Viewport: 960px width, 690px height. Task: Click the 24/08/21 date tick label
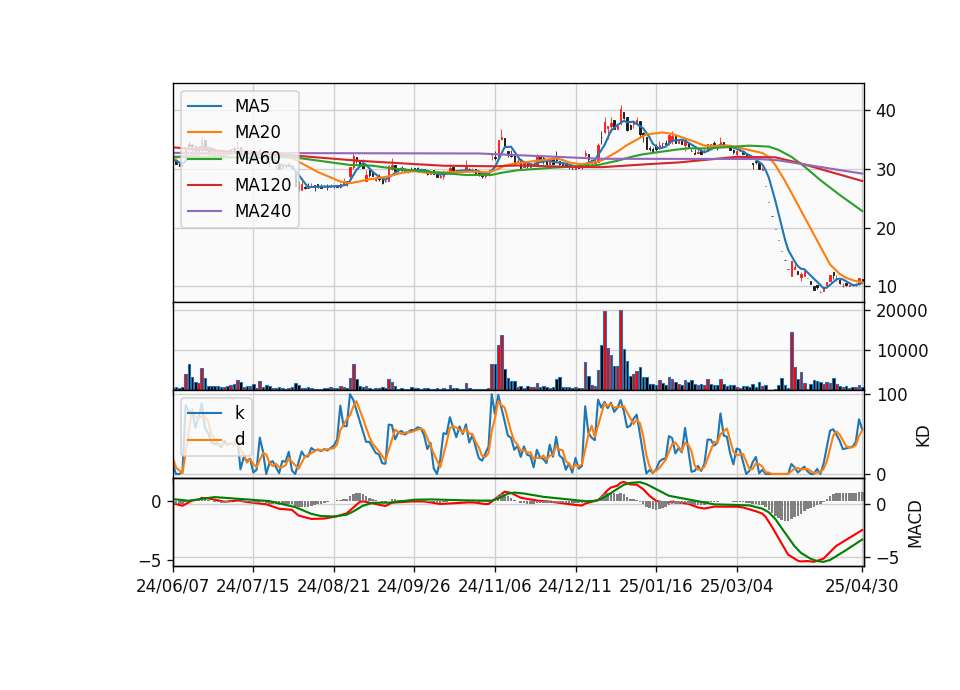(334, 586)
